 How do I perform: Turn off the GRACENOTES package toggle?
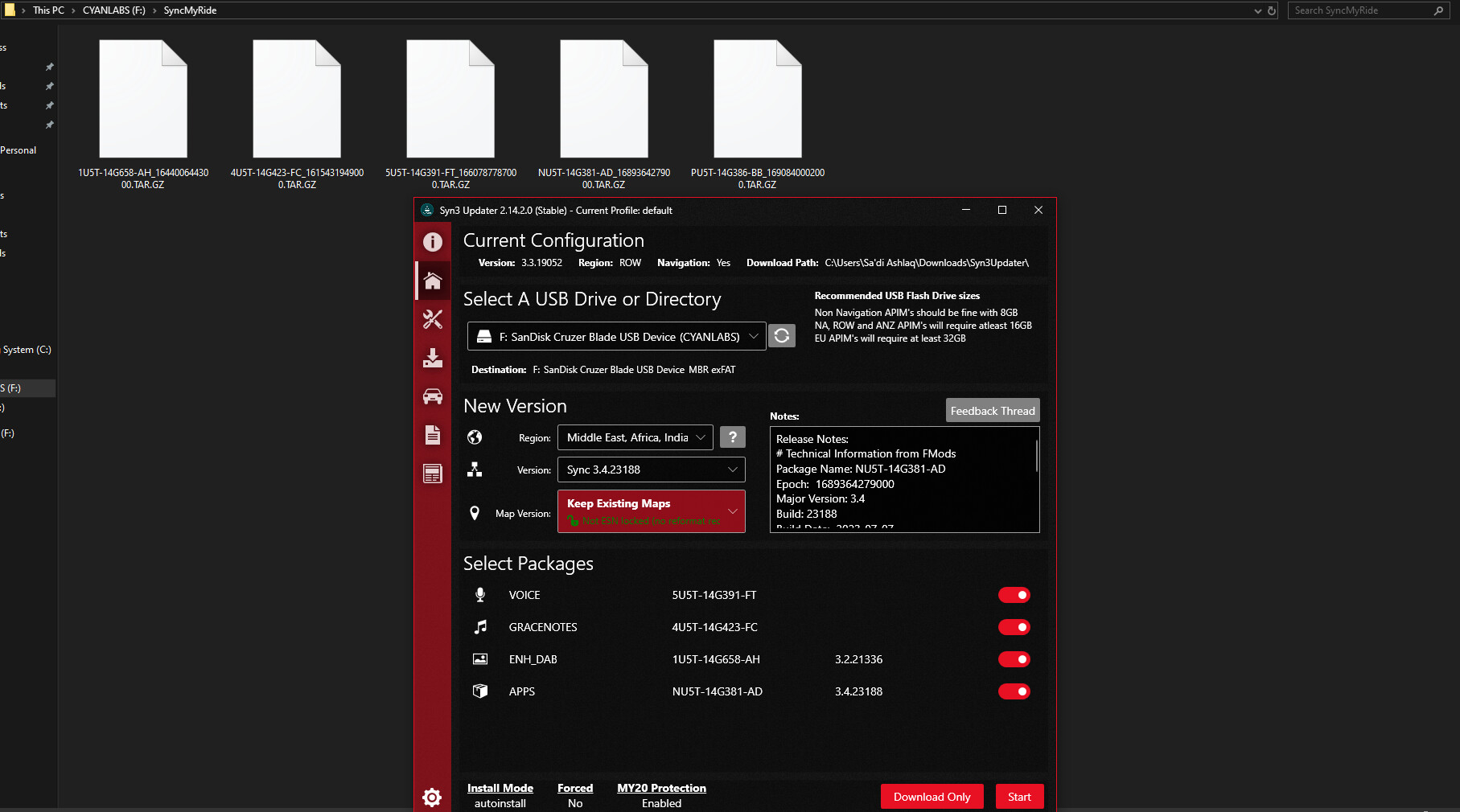[x=1014, y=627]
